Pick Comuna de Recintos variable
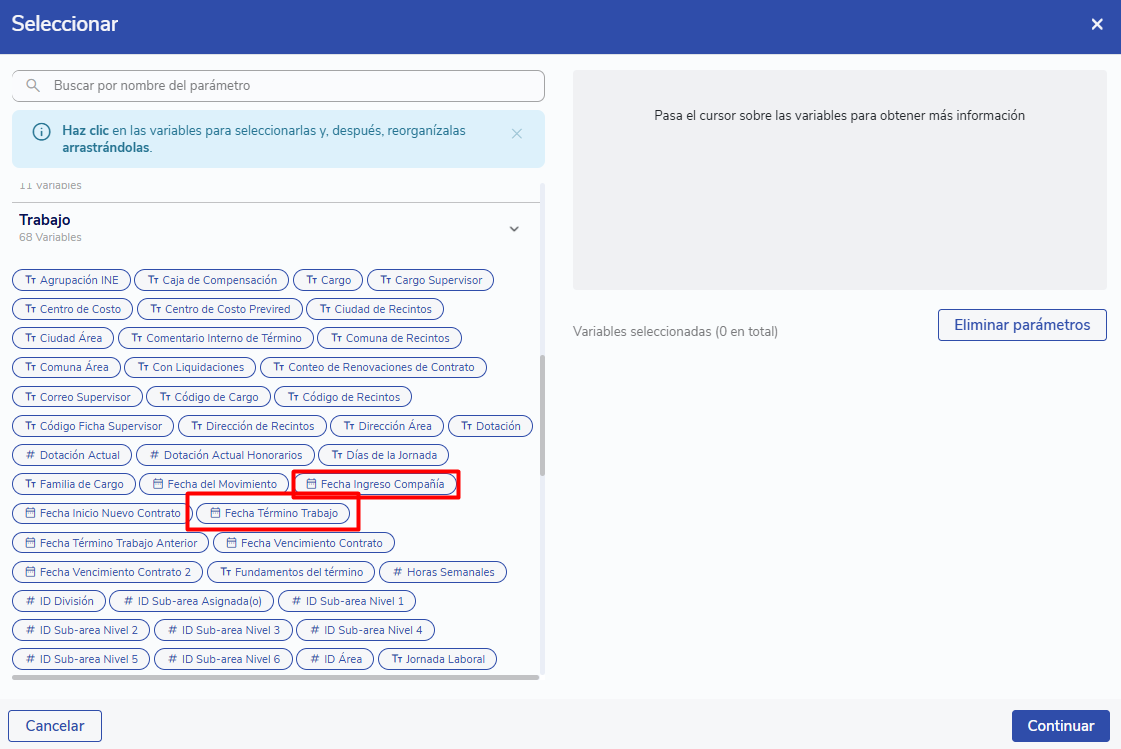The image size is (1121, 749). click(x=390, y=338)
